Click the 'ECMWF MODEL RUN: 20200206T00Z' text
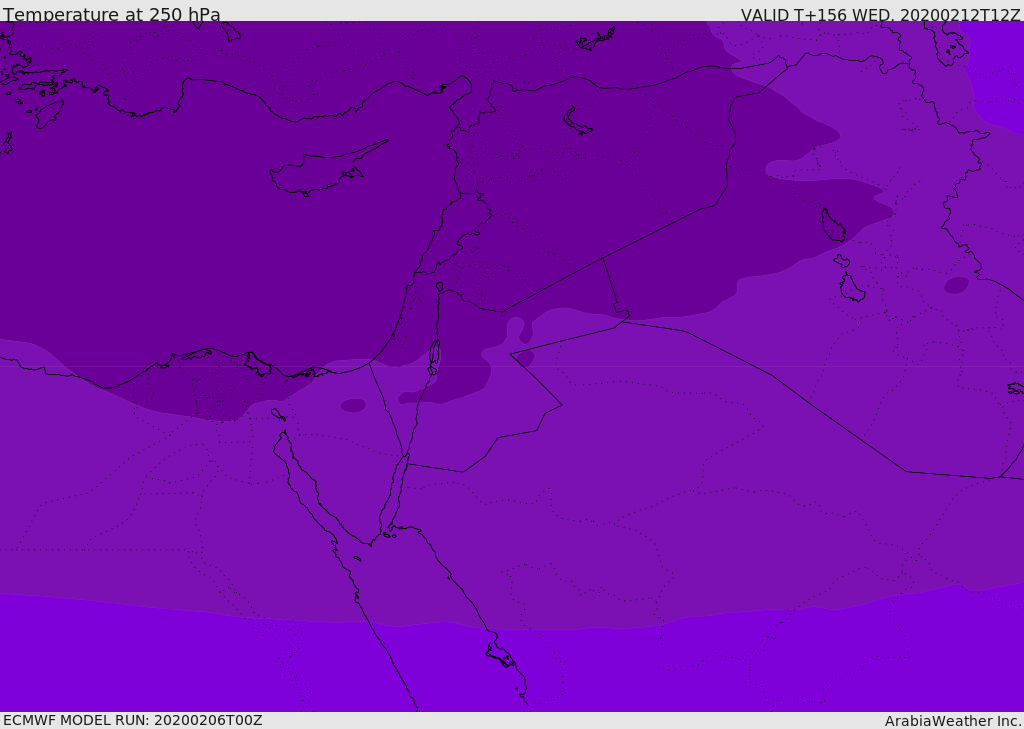Screen dimensions: 1024x729 [133, 720]
